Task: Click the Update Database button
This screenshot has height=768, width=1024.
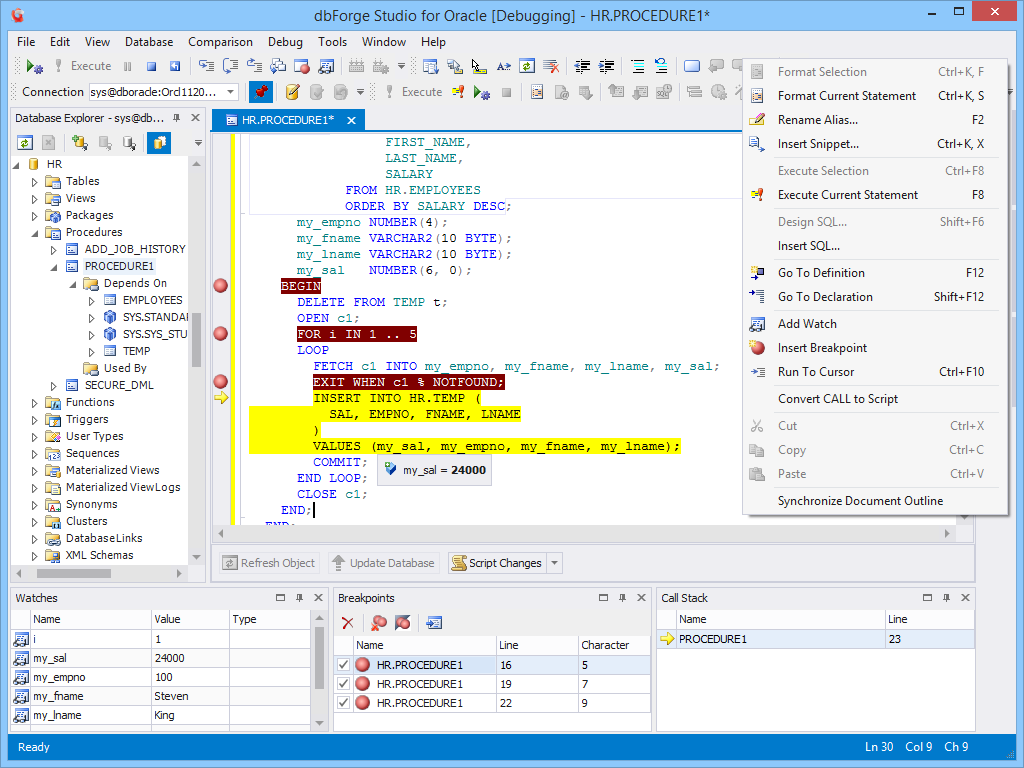Action: 383,563
